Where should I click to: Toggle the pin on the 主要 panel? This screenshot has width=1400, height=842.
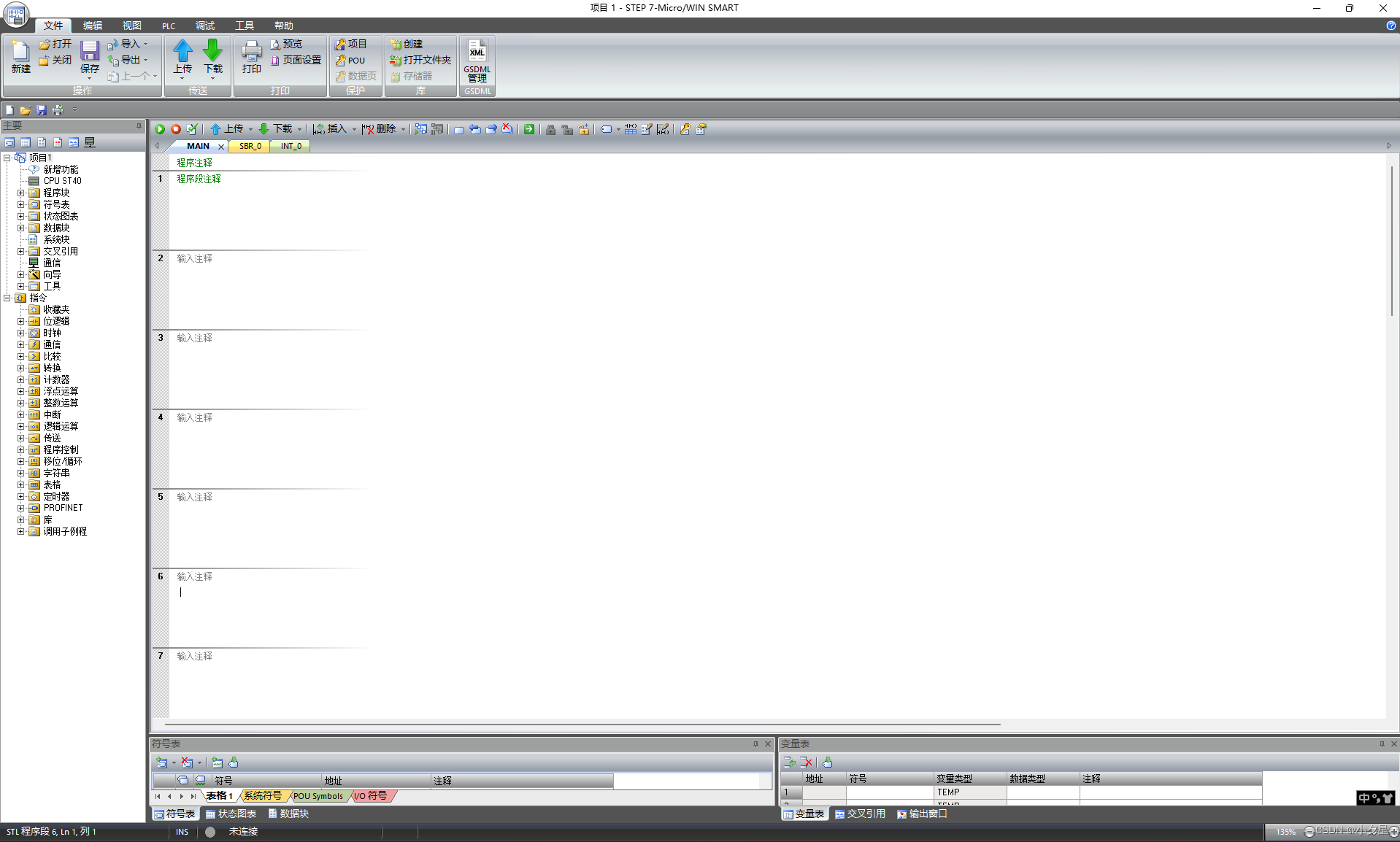pos(138,125)
